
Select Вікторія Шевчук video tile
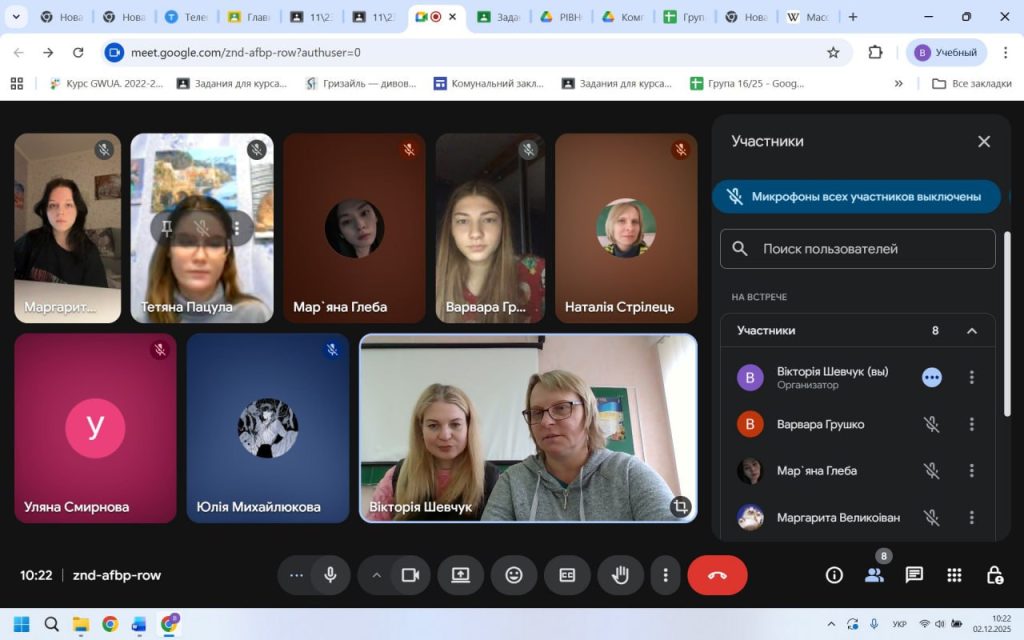(528, 428)
